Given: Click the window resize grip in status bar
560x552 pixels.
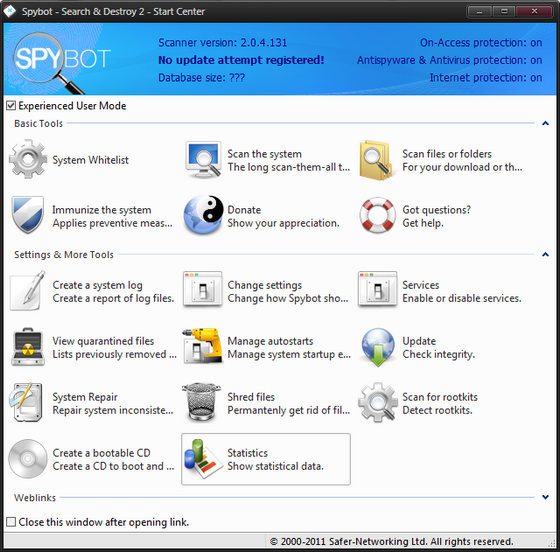Looking at the screenshot, I should pos(551,543).
